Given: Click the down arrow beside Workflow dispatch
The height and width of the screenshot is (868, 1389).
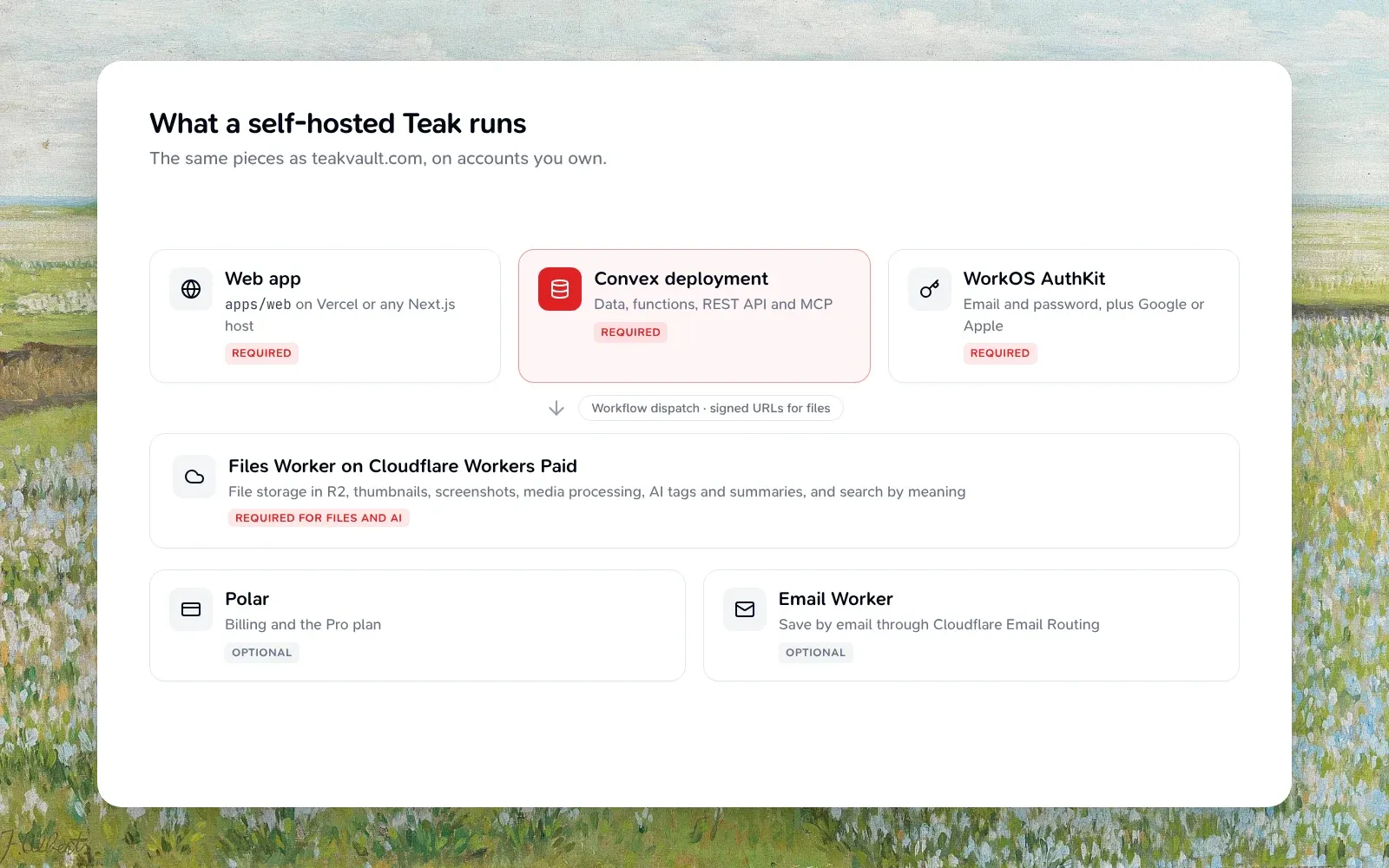Looking at the screenshot, I should pos(556,408).
